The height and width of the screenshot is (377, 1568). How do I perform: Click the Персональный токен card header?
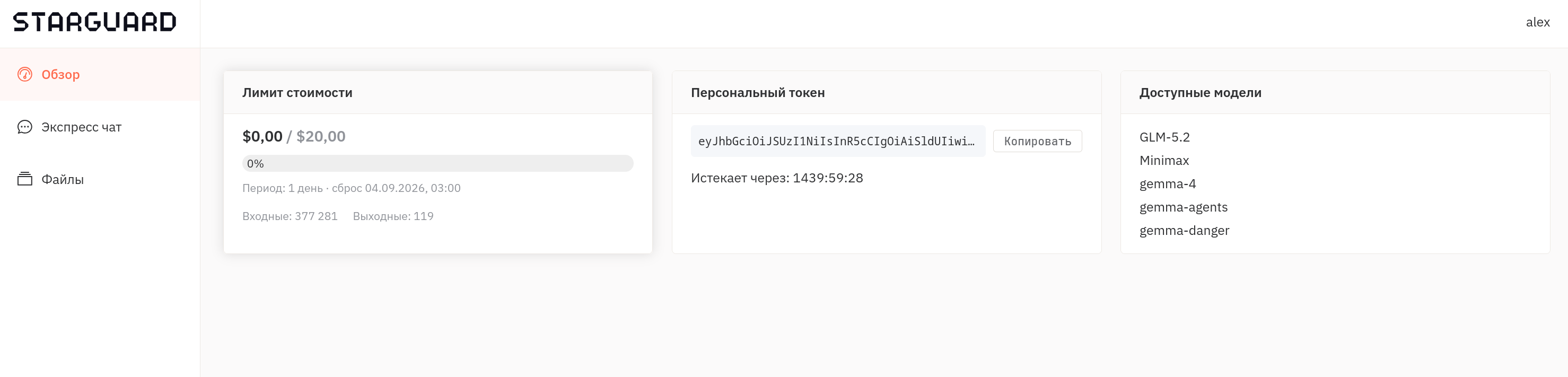[886, 93]
